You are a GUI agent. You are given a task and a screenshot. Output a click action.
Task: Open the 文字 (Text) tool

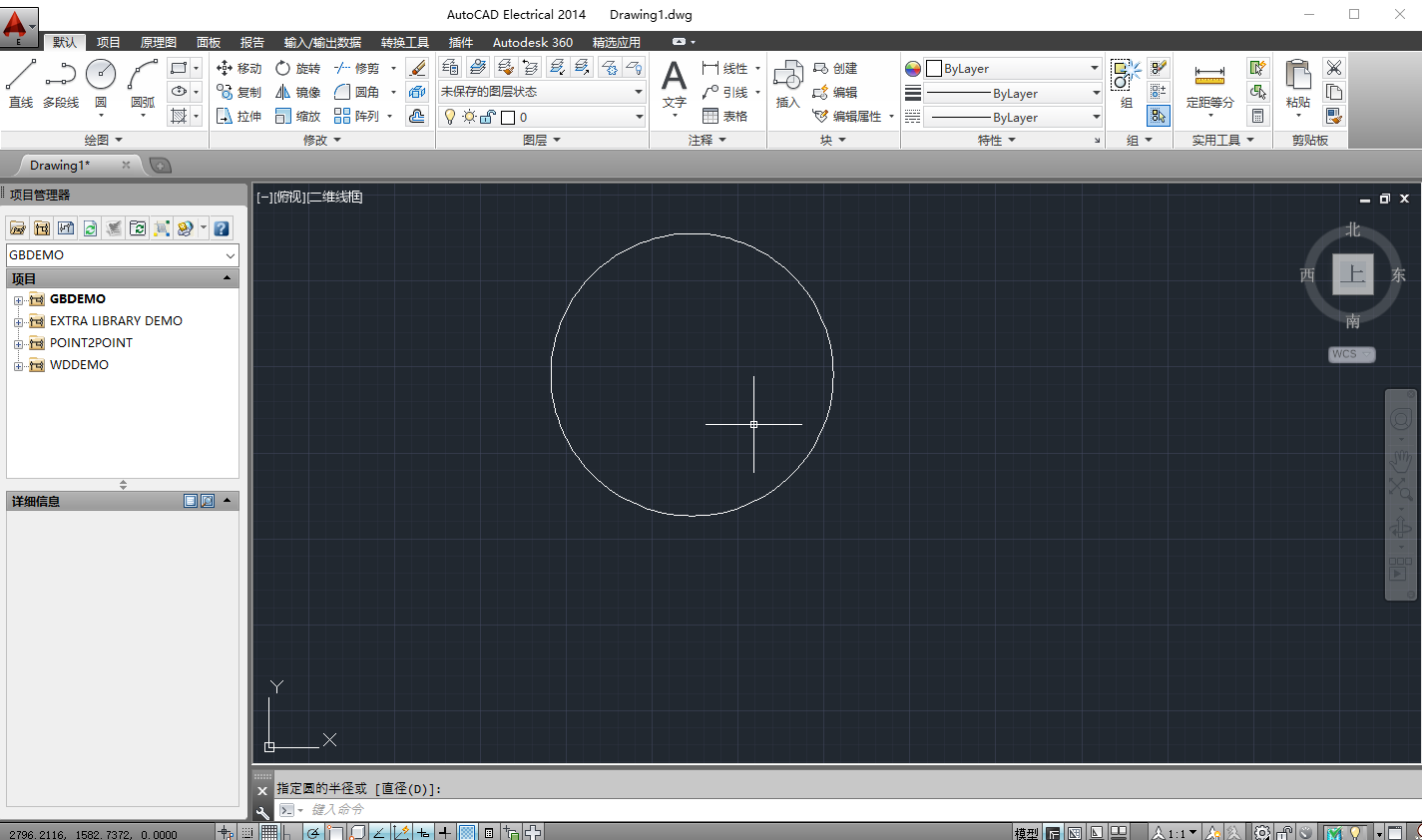(674, 80)
